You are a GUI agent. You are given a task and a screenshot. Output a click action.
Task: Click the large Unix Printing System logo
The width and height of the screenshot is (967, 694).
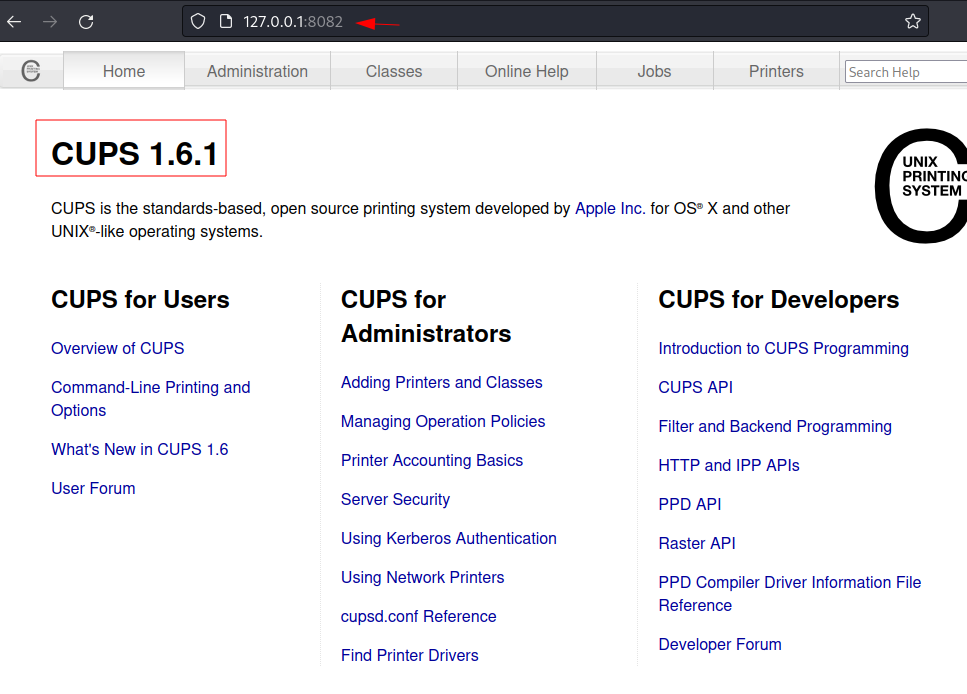921,186
